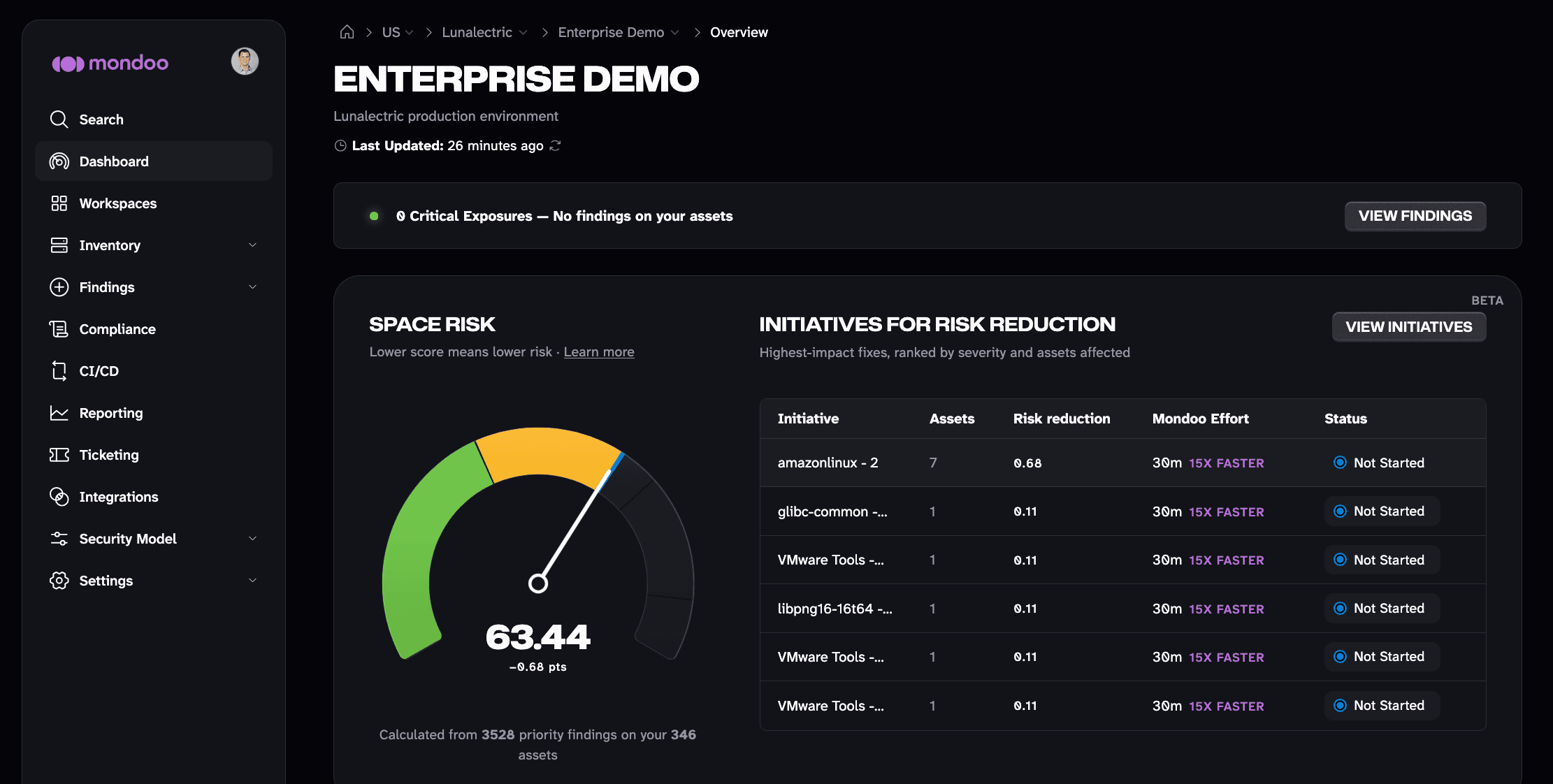1553x784 pixels.
Task: Click the Inventory server icon
Action: [59, 245]
